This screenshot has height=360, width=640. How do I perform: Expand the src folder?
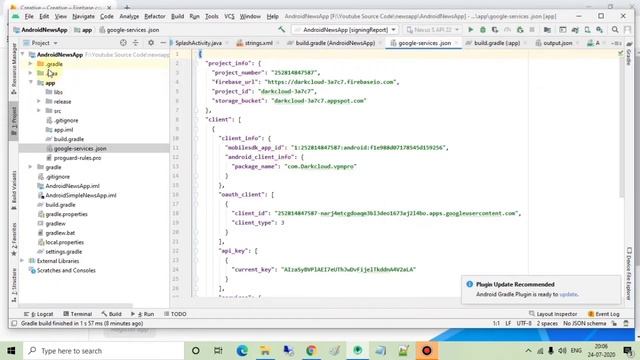click(x=39, y=111)
